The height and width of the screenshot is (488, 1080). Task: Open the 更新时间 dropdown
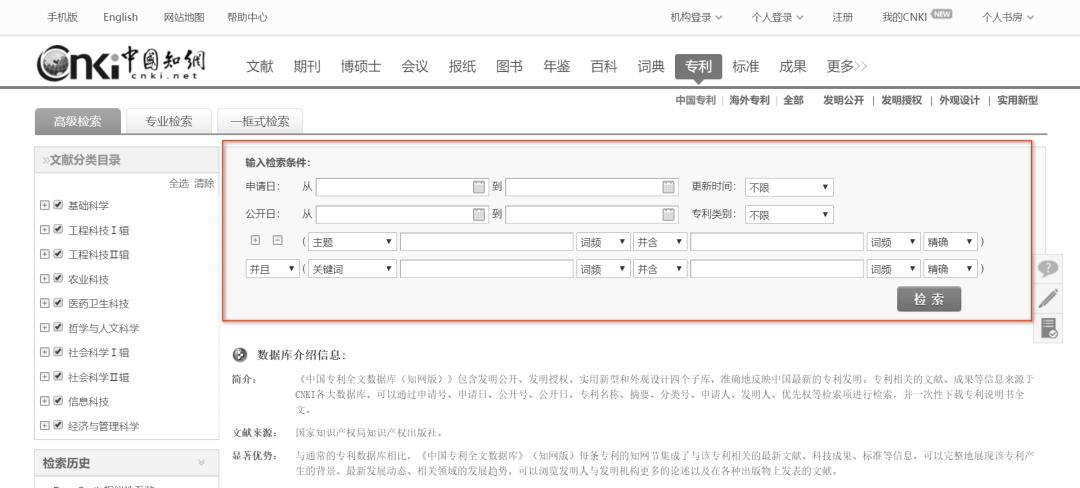pyautogui.click(x=789, y=187)
